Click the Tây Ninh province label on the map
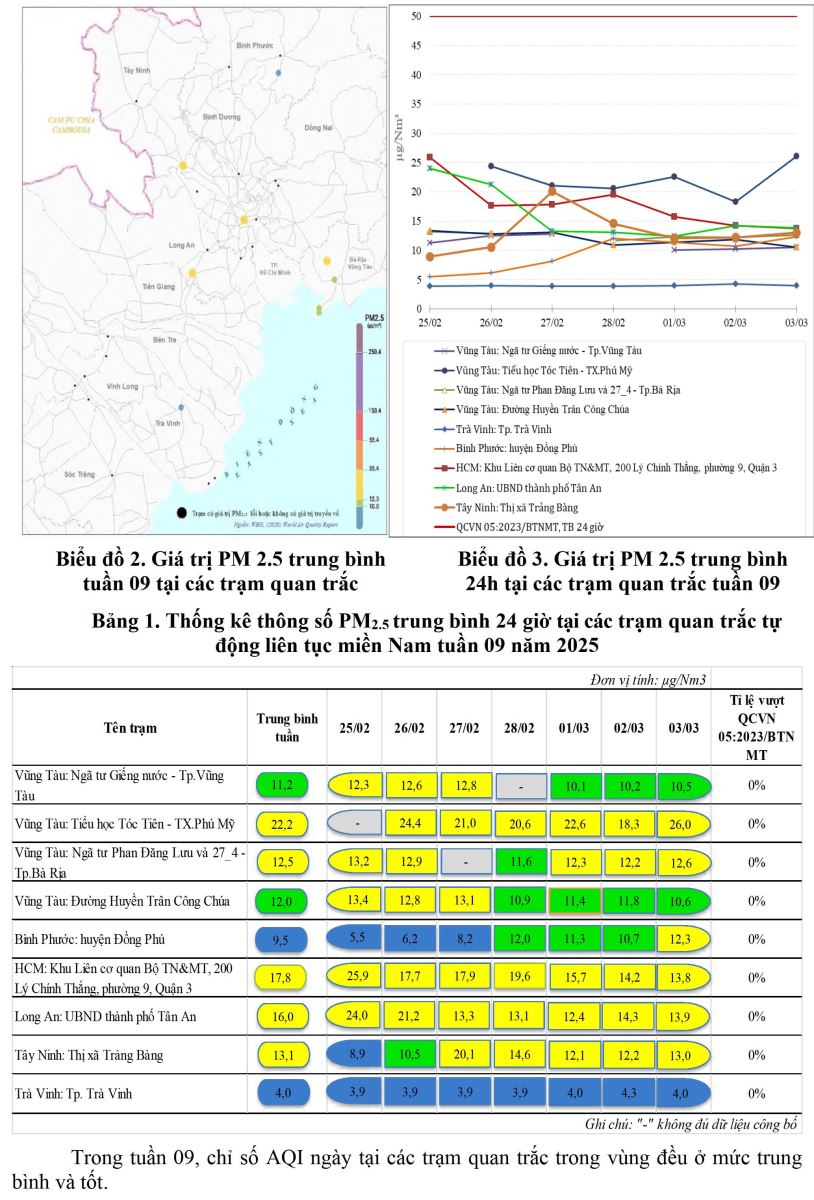This screenshot has height=1200, width=814. [x=135, y=71]
